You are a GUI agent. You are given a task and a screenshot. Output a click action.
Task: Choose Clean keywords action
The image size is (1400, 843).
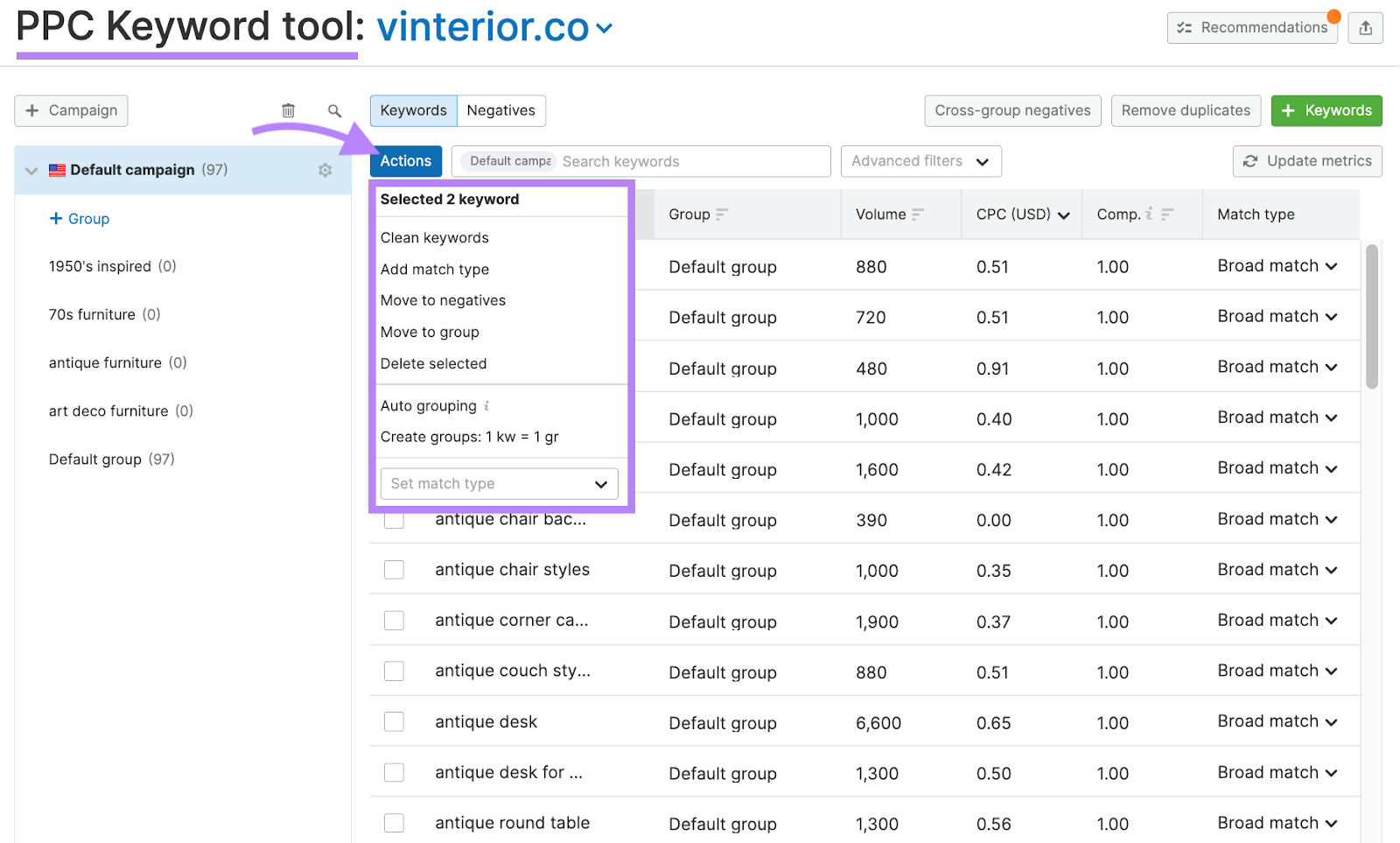click(435, 238)
